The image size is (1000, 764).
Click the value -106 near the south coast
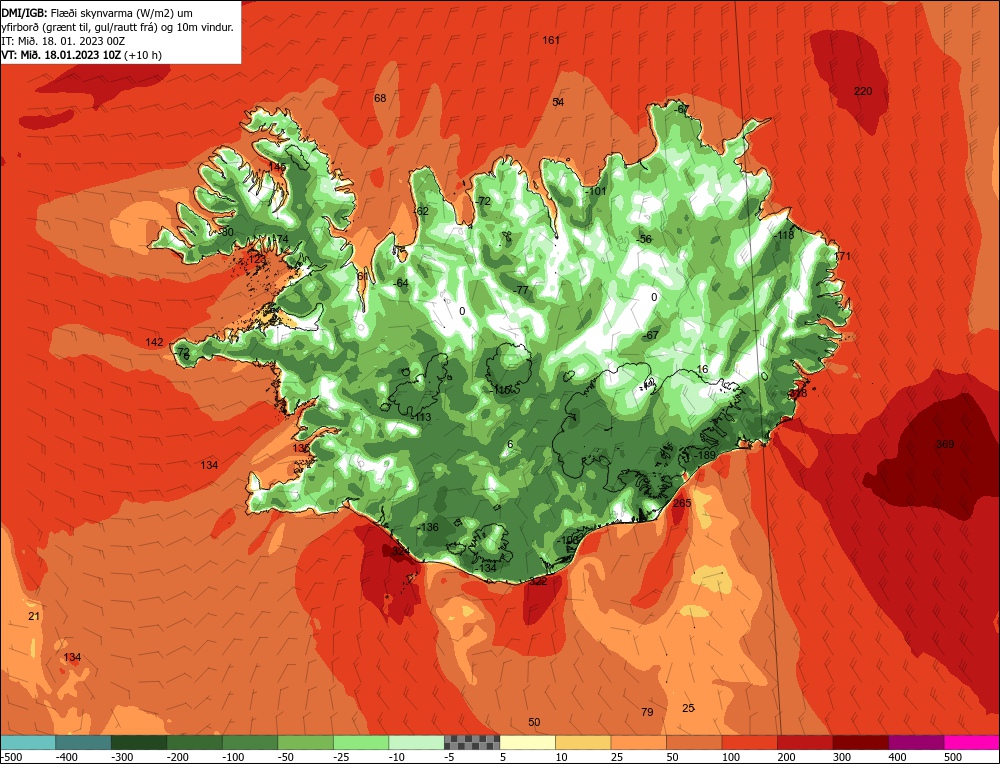click(x=568, y=540)
